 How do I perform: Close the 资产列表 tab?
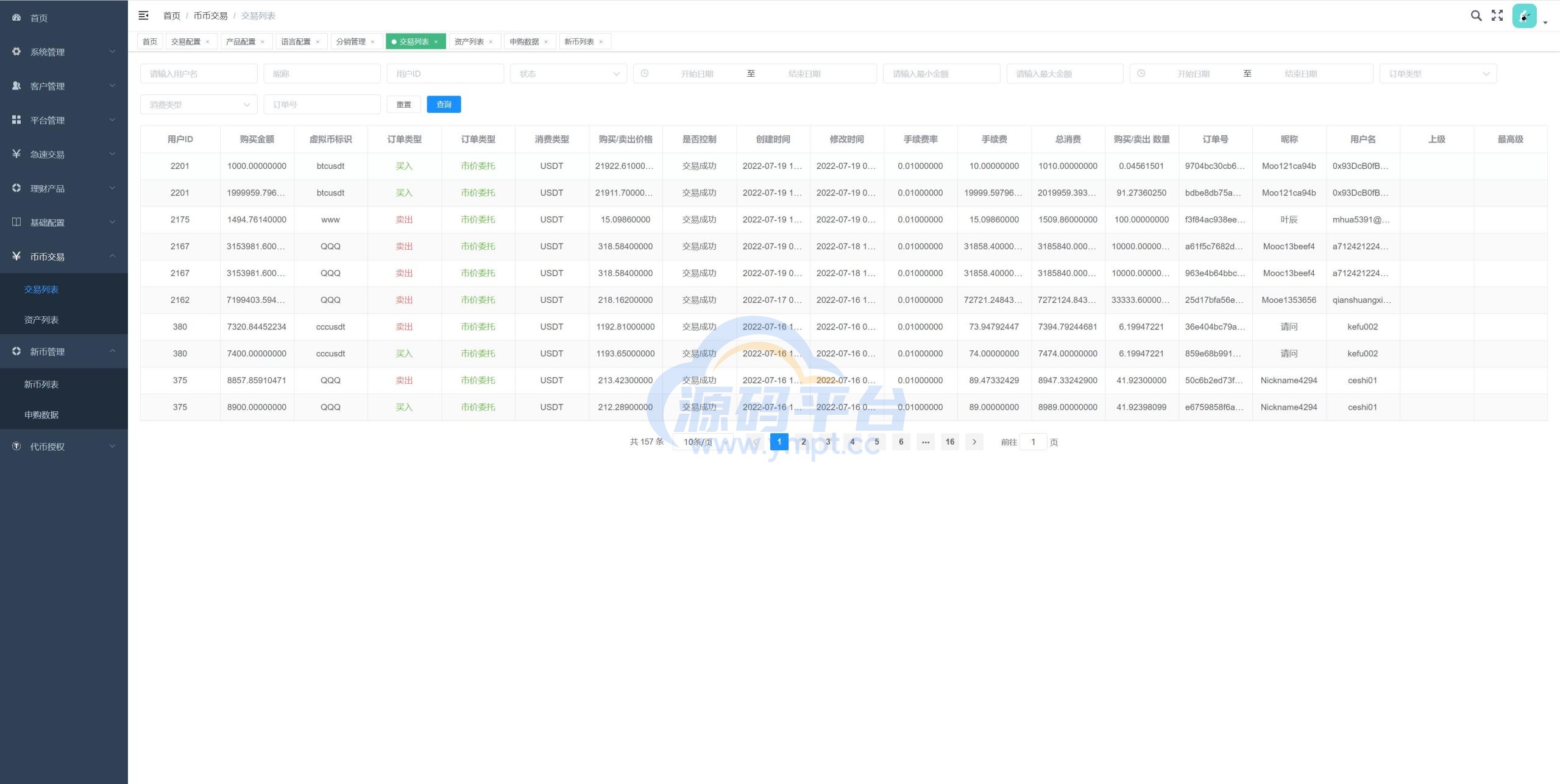coord(491,41)
